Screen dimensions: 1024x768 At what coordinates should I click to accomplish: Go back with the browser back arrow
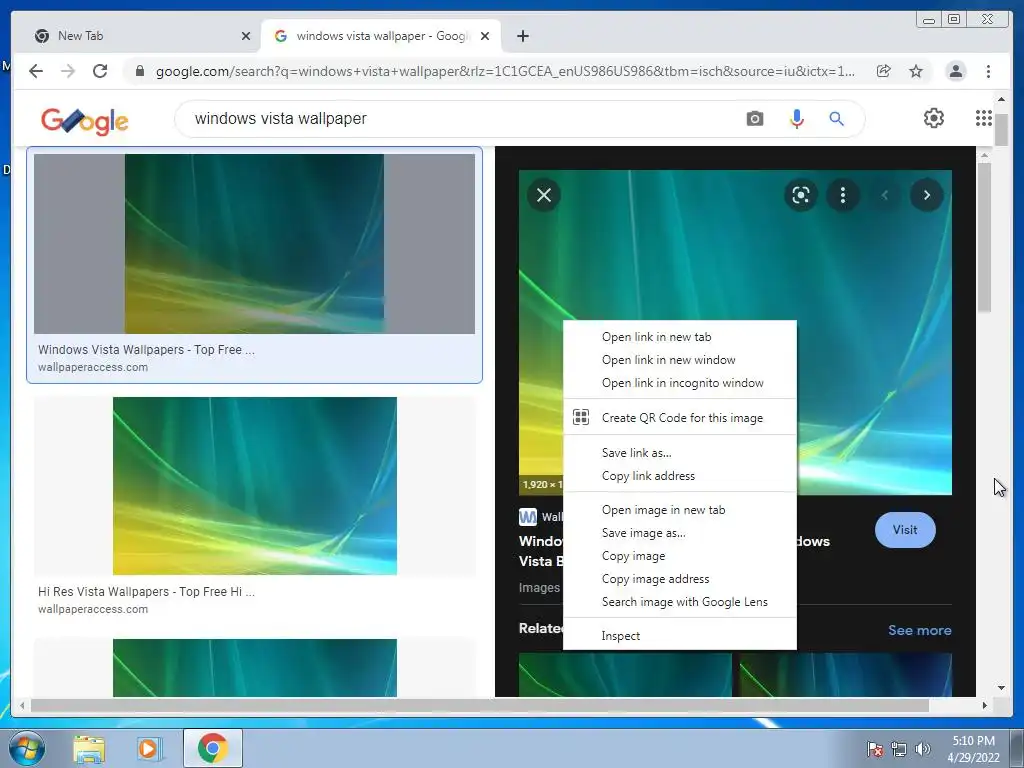36,71
